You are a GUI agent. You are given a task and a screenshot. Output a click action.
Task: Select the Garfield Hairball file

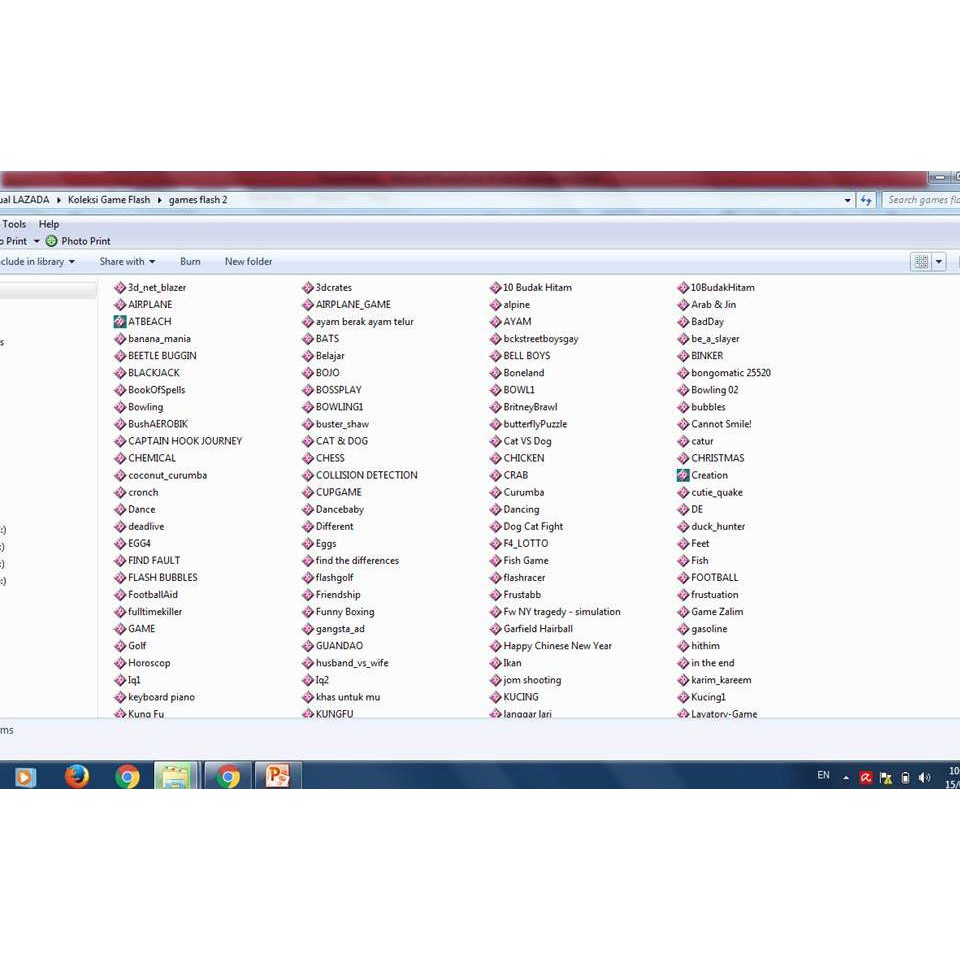[537, 629]
